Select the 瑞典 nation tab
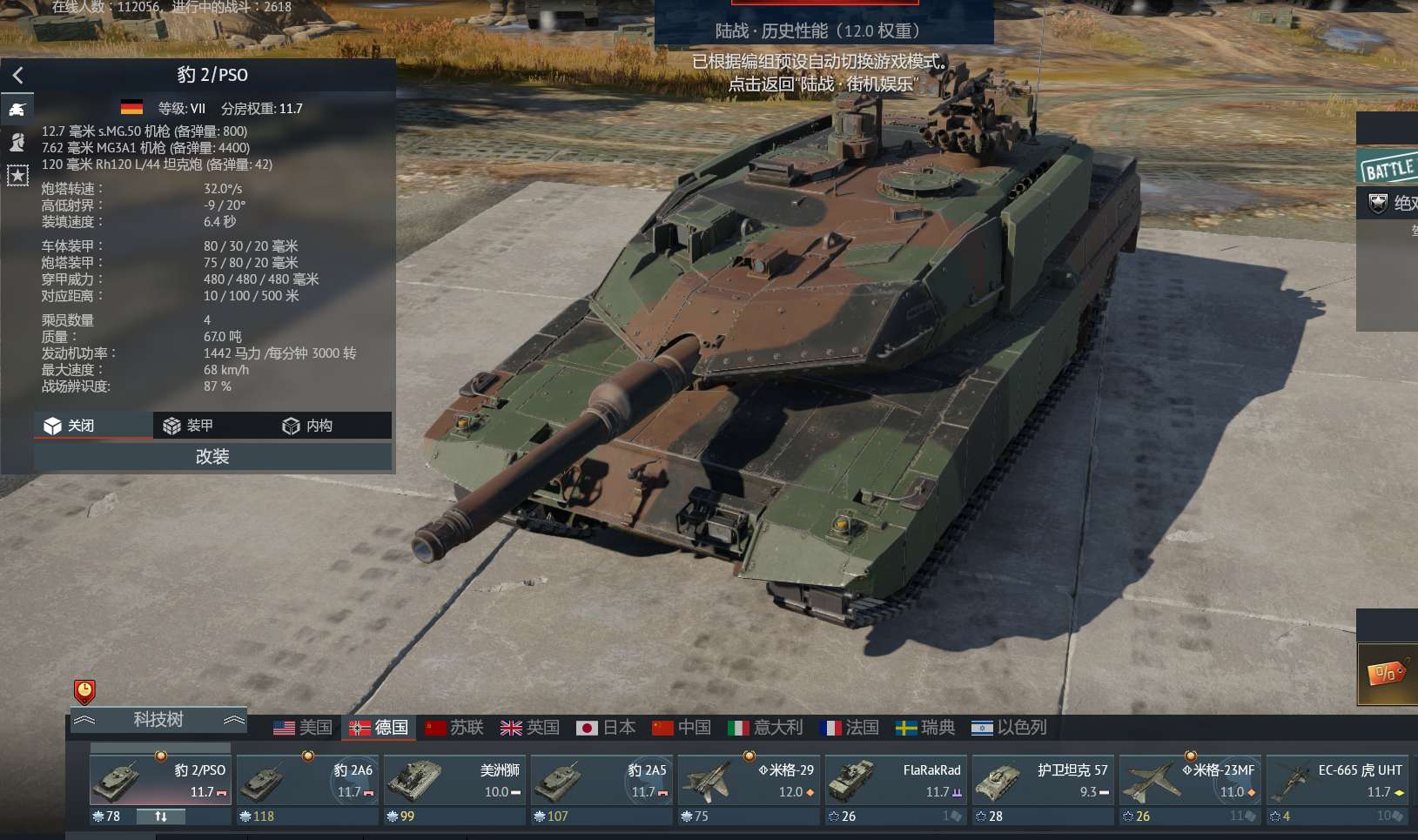The width and height of the screenshot is (1418, 840). [925, 728]
